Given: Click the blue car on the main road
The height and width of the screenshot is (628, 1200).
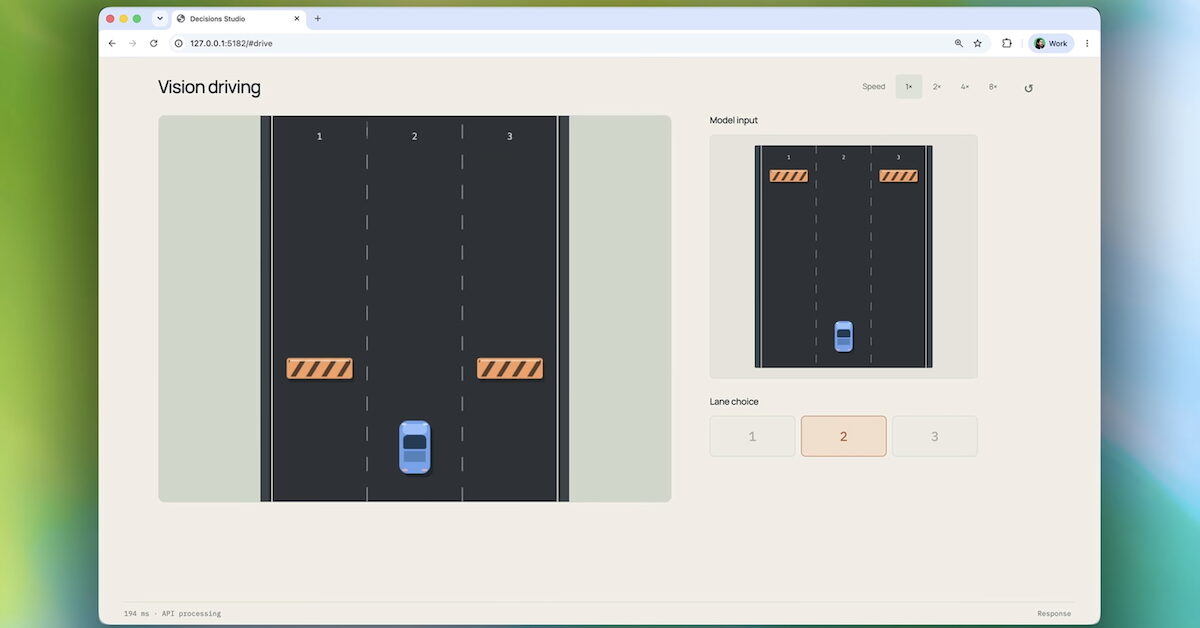Looking at the screenshot, I should coord(414,447).
